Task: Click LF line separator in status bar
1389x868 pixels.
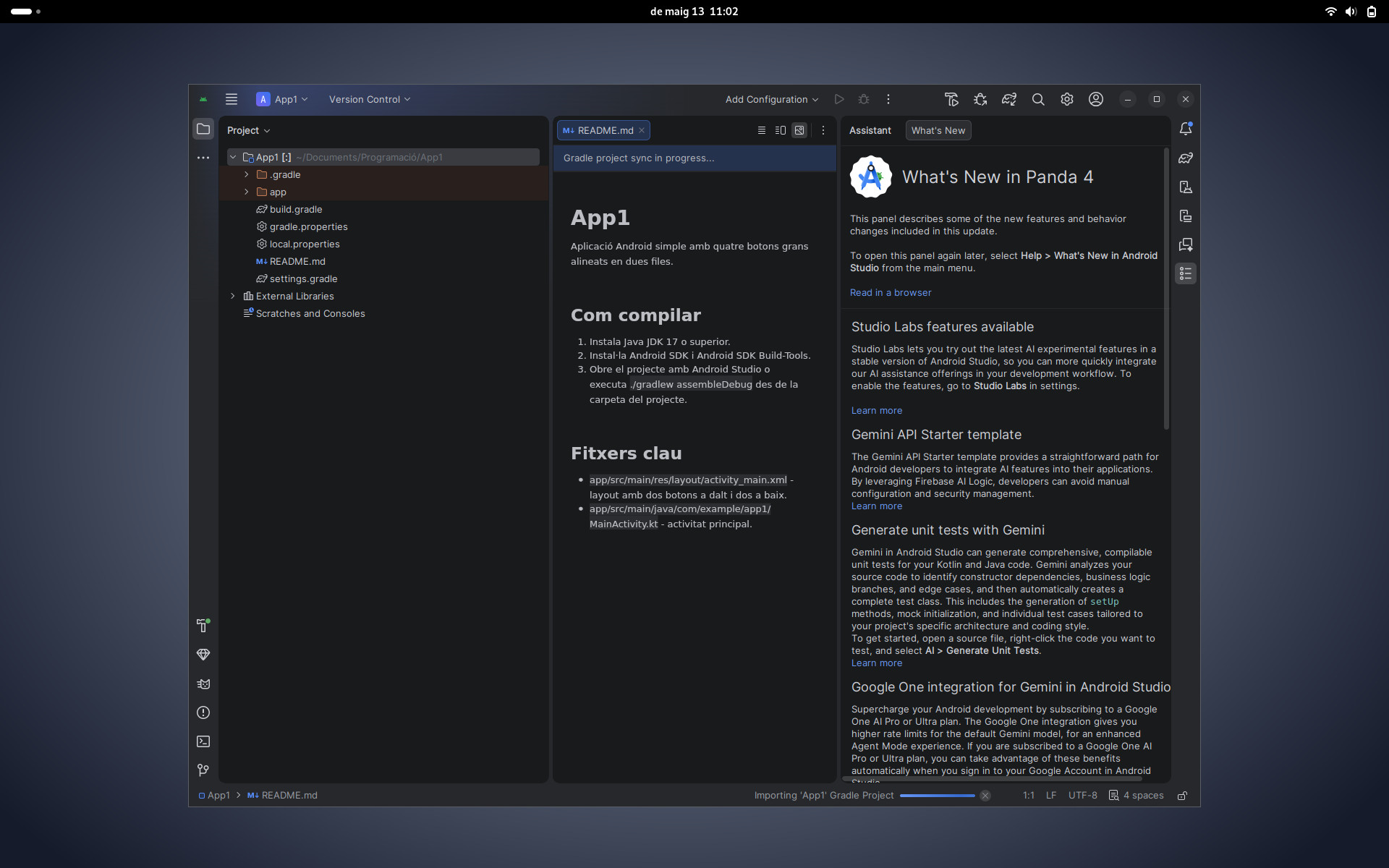Action: pos(1051,796)
